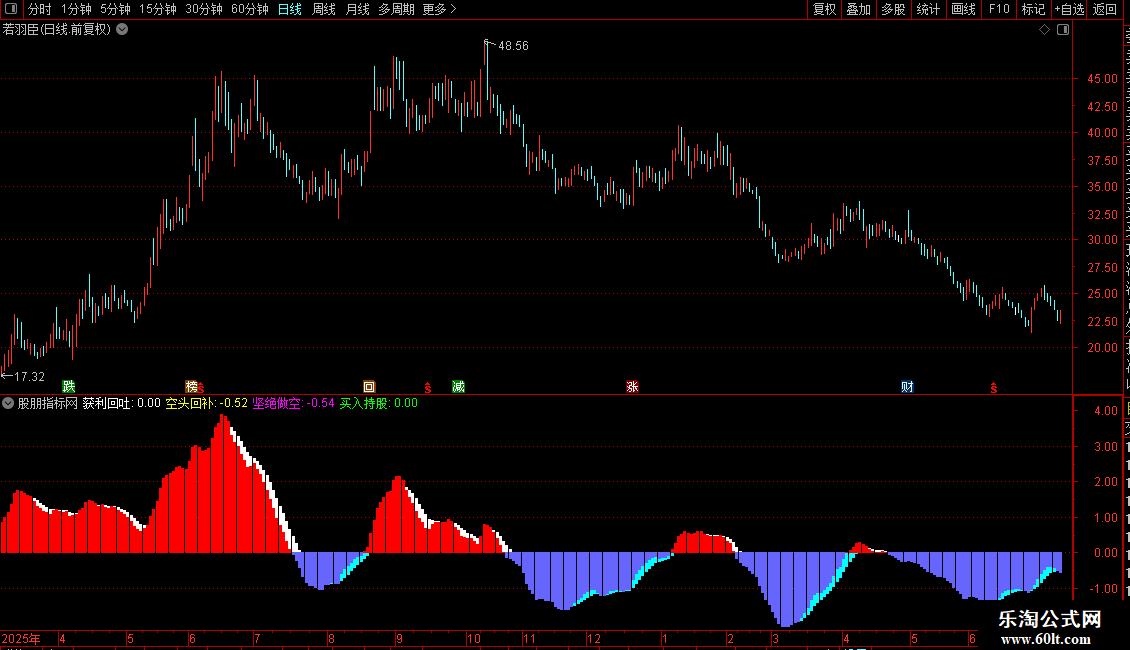Select the 日线 daily chart tab
Viewport: 1130px width, 650px height.
pyautogui.click(x=290, y=9)
